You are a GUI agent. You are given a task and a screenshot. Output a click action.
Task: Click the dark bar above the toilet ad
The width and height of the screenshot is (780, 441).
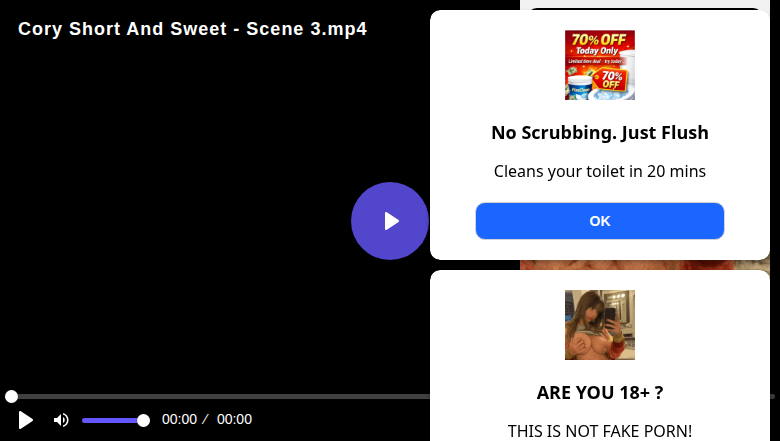(645, 8)
